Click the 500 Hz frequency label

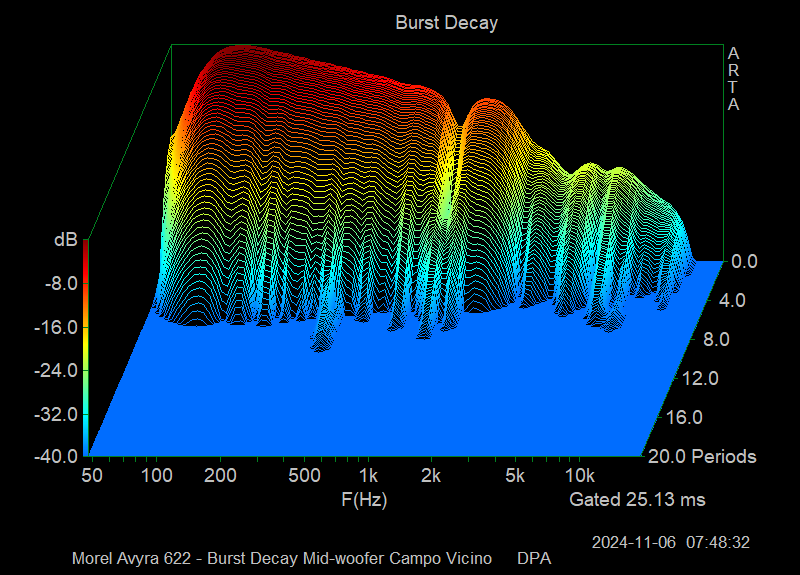[x=305, y=476]
